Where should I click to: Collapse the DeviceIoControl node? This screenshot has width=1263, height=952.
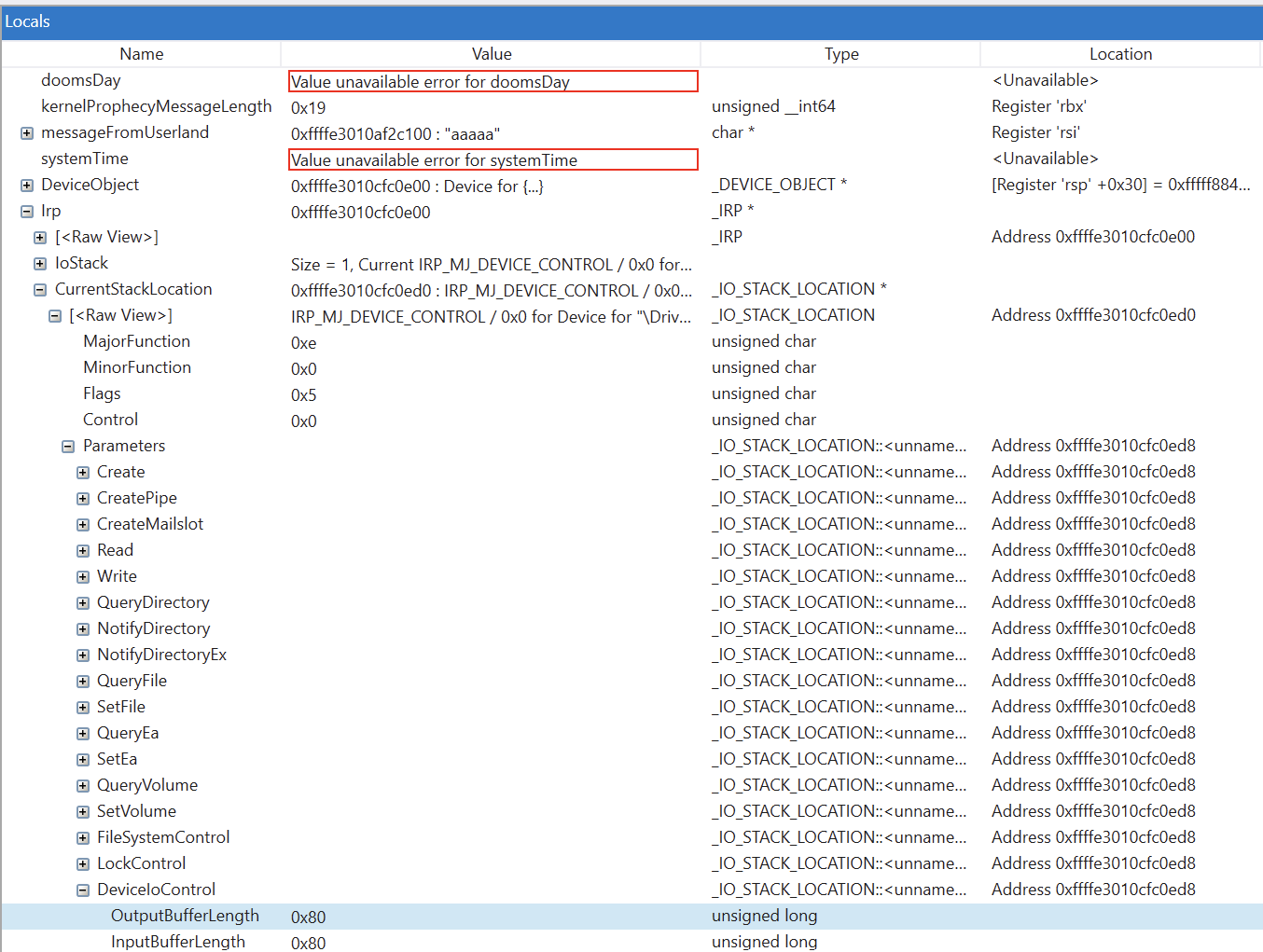[x=83, y=890]
